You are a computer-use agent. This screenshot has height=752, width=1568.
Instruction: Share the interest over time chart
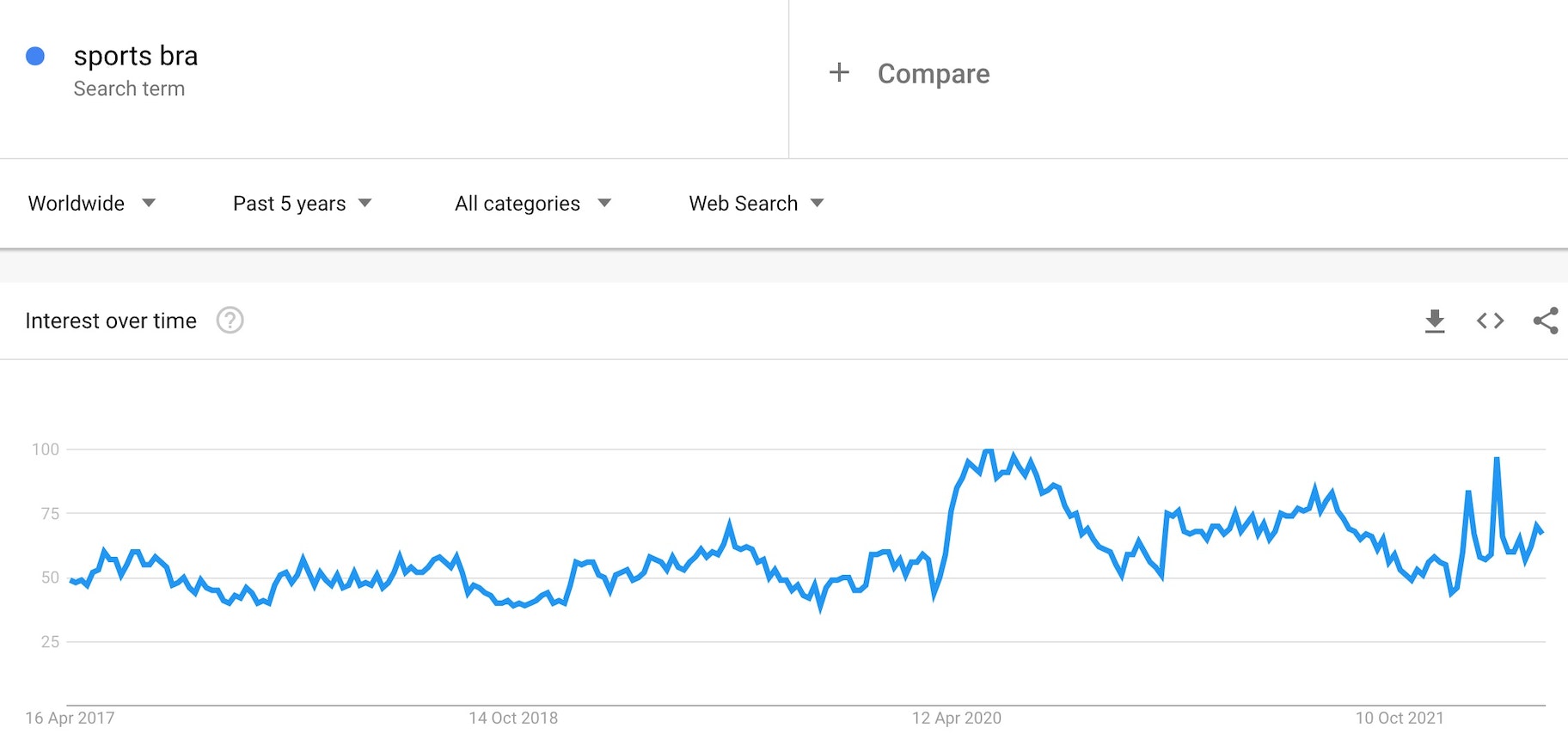[1545, 321]
